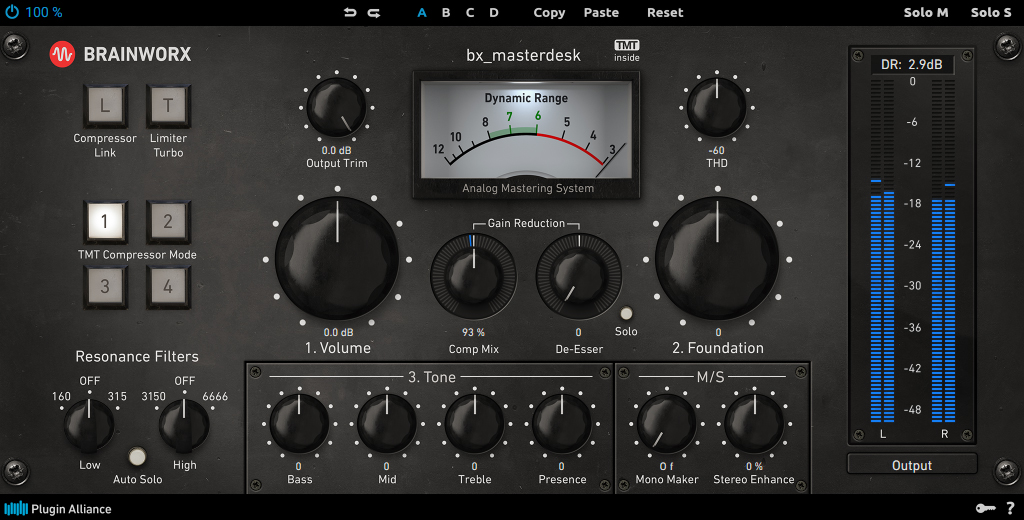Switch to preset slot D
Viewport: 1024px width, 520px height.
point(494,13)
